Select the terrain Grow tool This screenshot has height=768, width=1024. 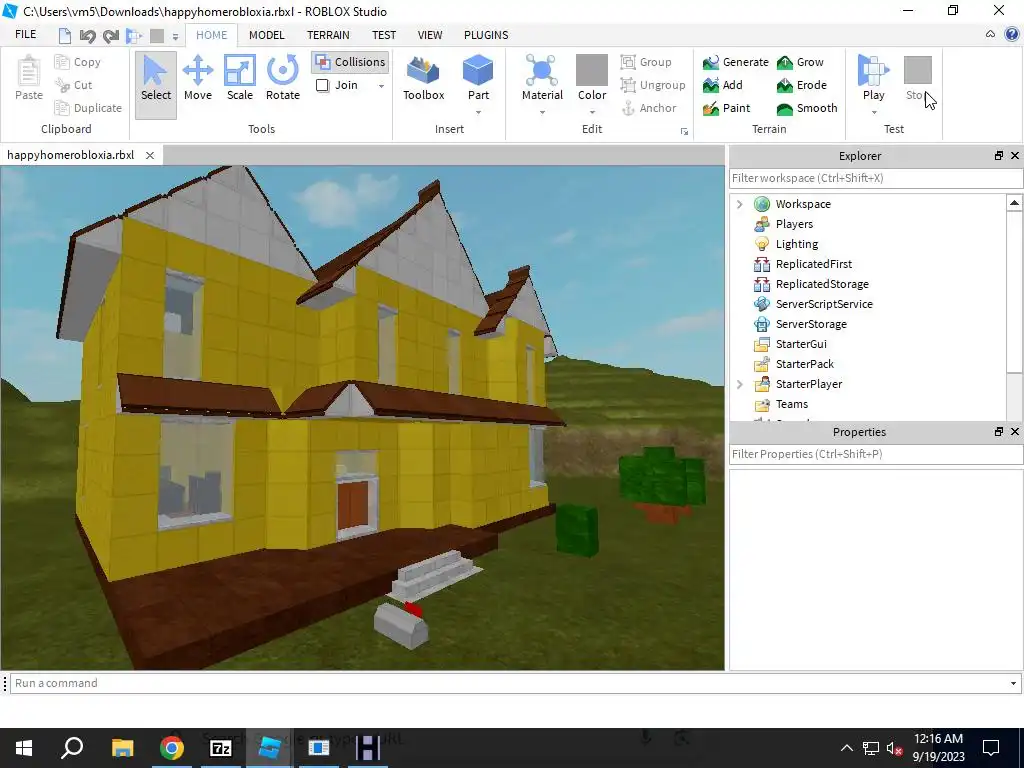tap(800, 62)
